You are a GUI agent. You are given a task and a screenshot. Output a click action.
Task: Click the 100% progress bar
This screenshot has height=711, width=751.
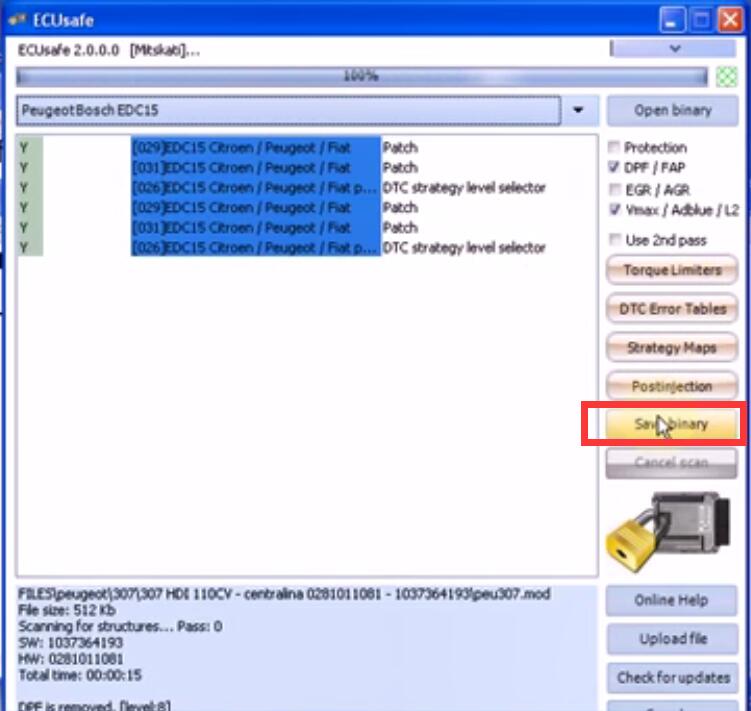pyautogui.click(x=362, y=77)
